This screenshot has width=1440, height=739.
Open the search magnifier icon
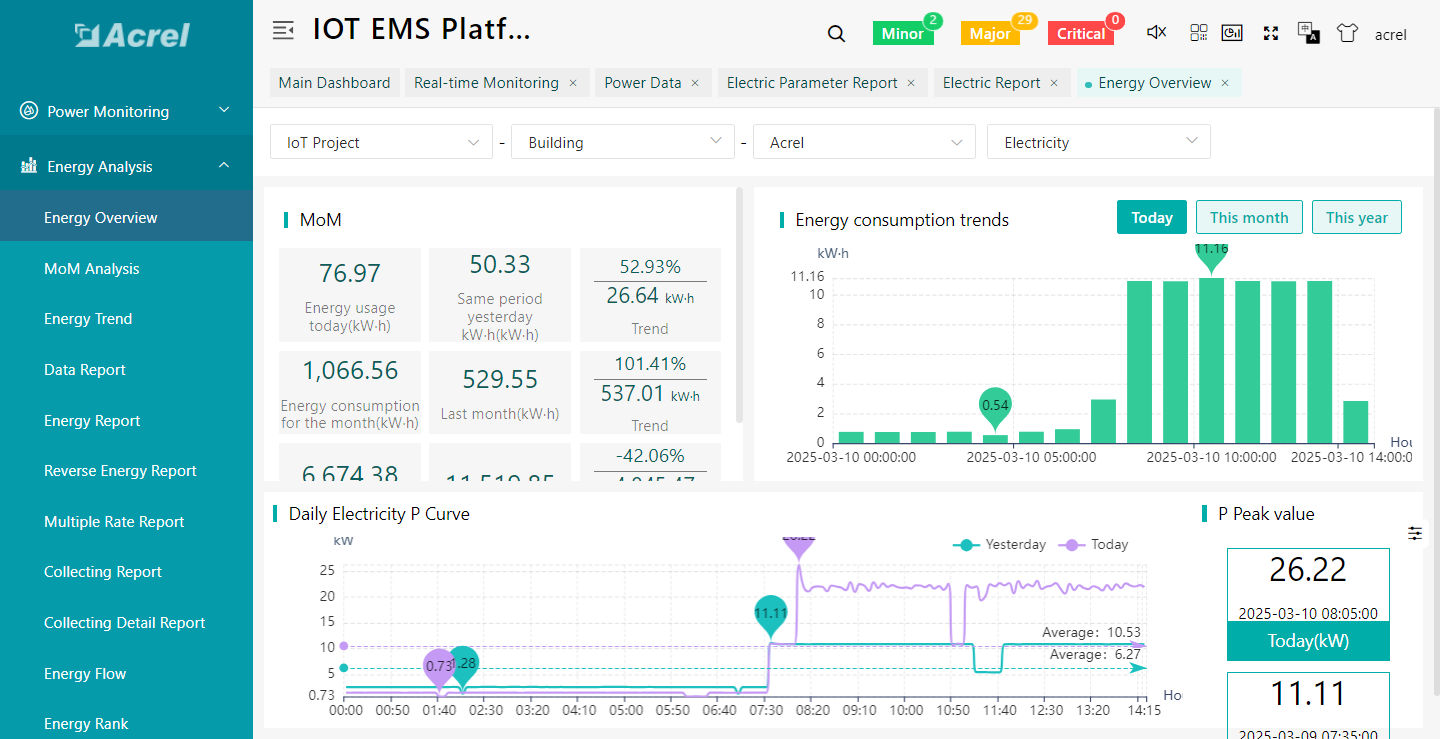(x=837, y=34)
